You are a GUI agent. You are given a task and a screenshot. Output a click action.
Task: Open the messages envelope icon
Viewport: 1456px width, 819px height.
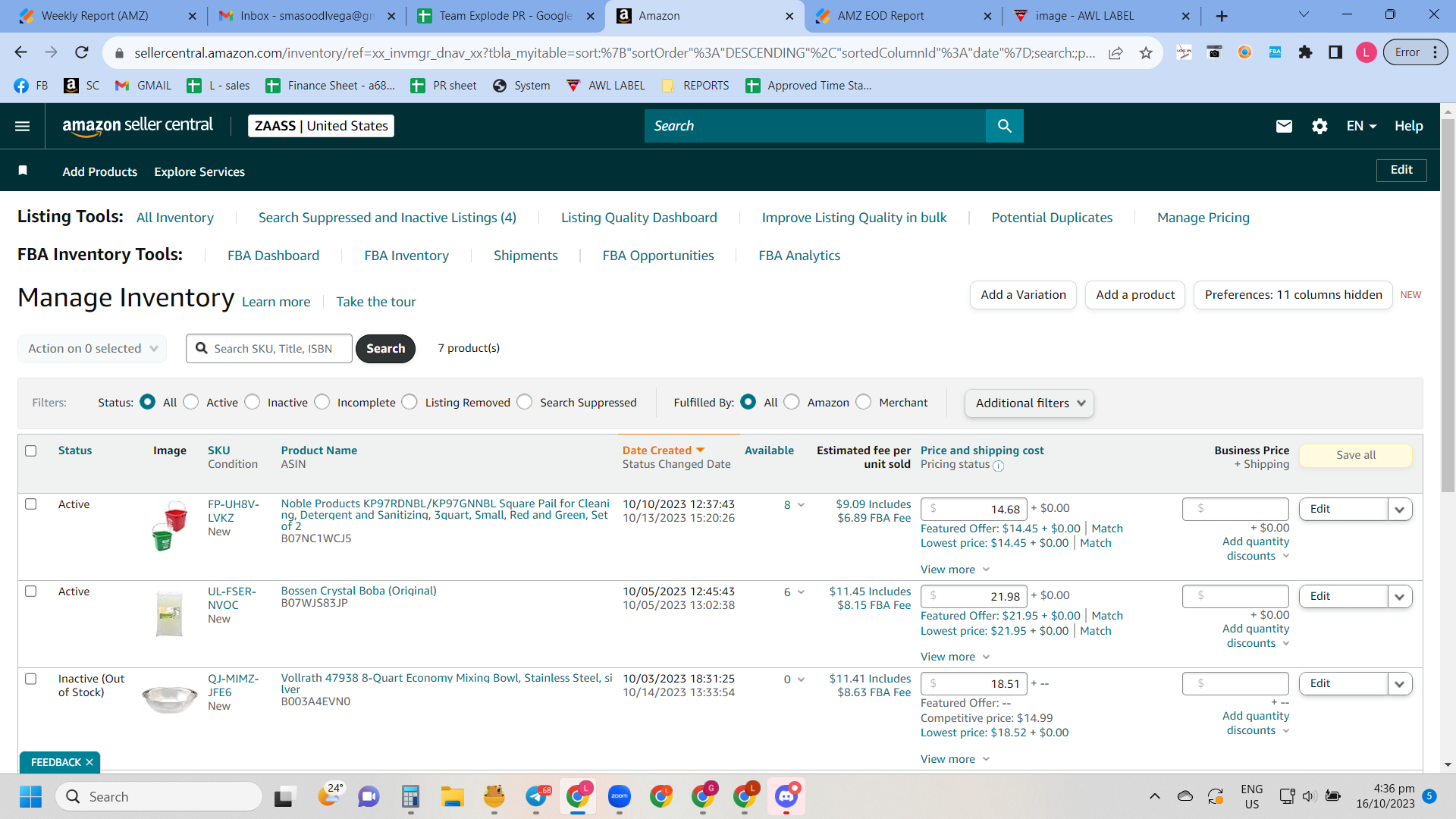point(1284,126)
